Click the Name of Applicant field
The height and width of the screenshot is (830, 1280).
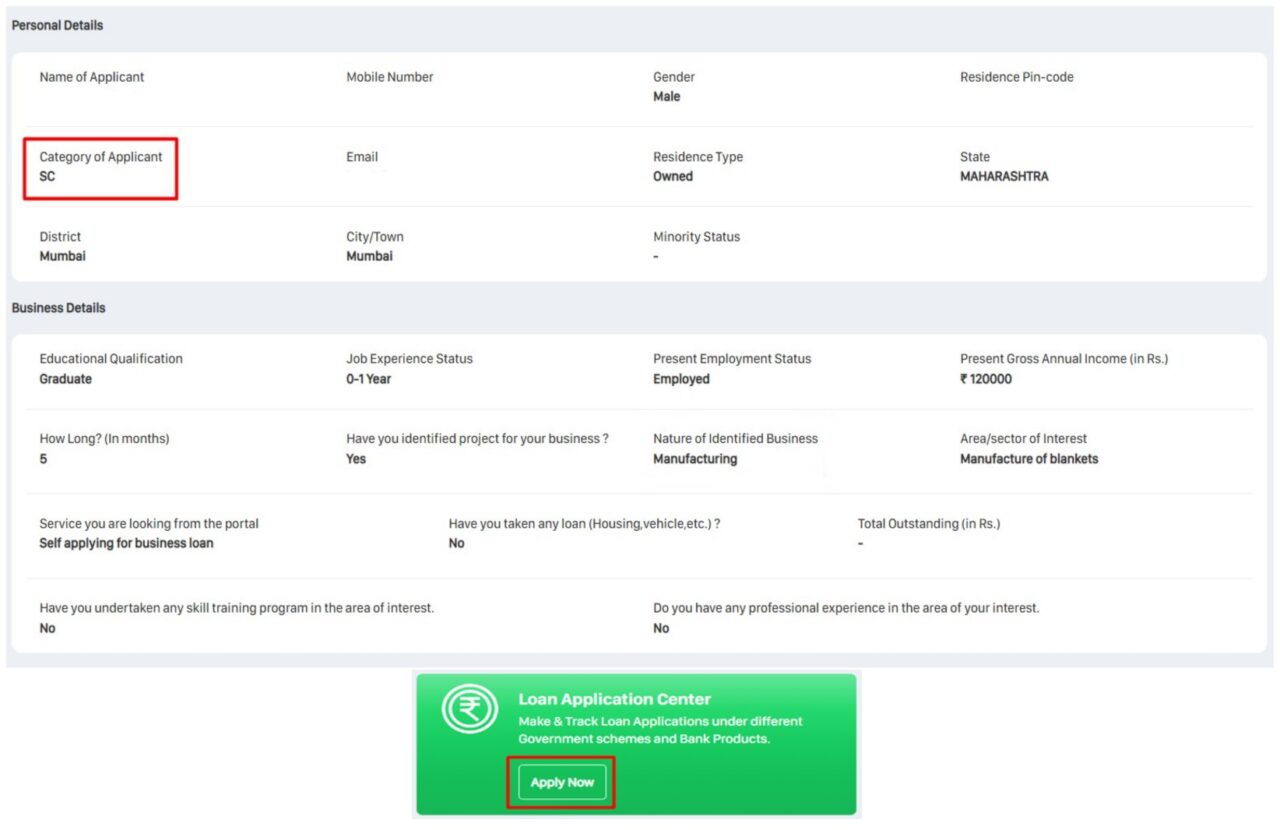[92, 78]
